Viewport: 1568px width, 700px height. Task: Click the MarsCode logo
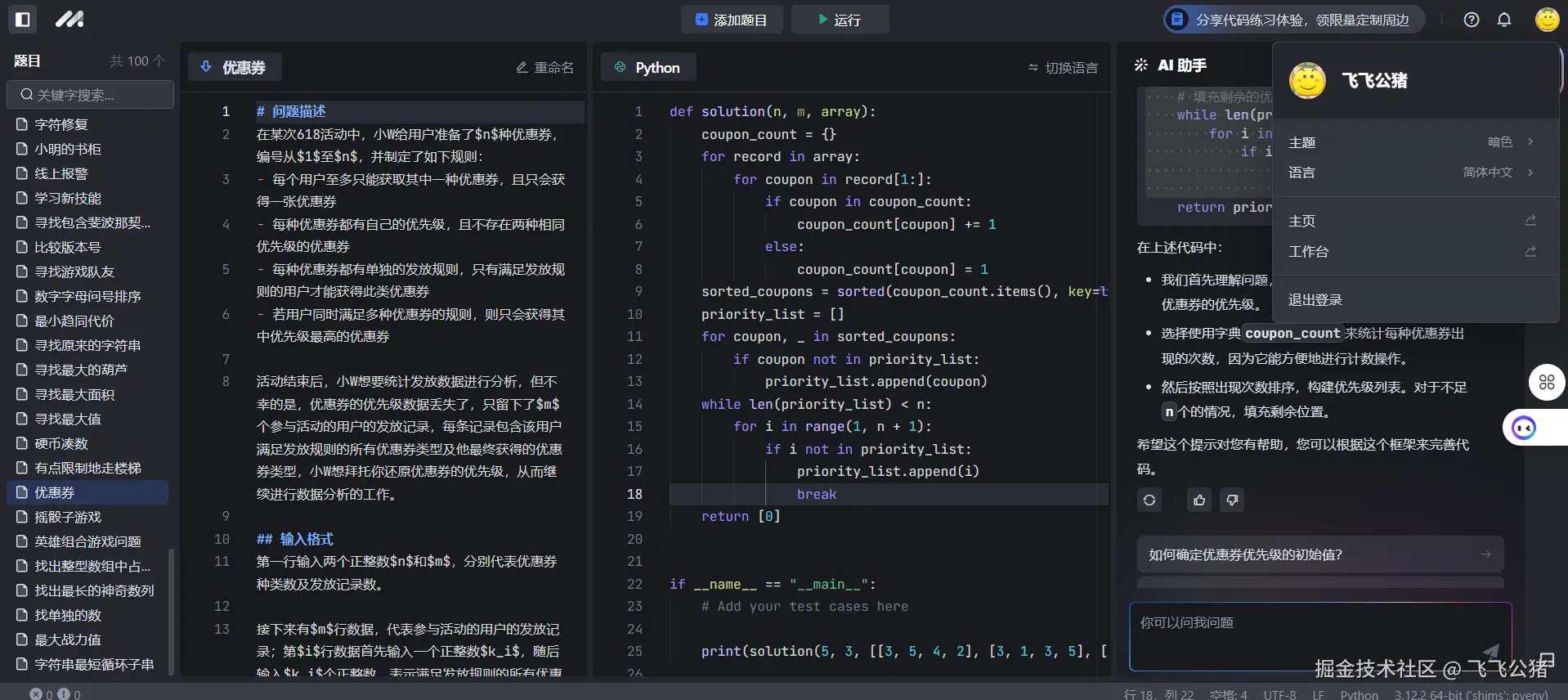(69, 19)
